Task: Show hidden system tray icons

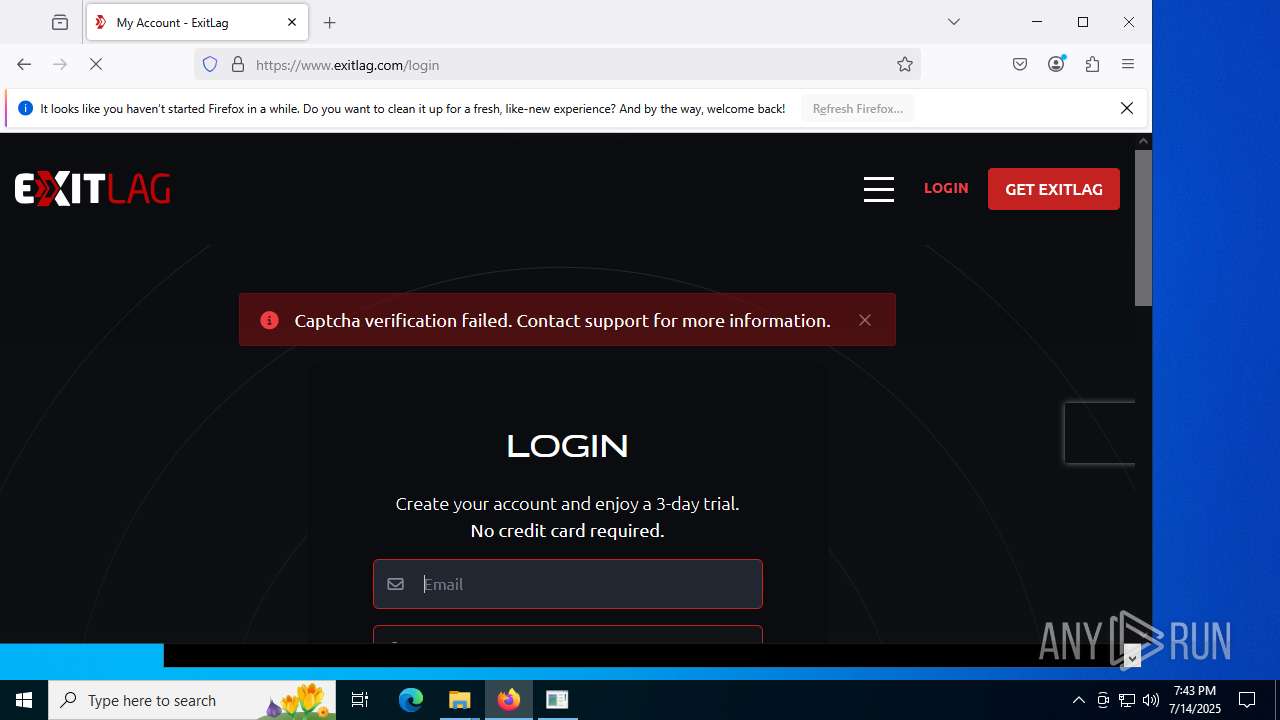Action: coord(1078,700)
